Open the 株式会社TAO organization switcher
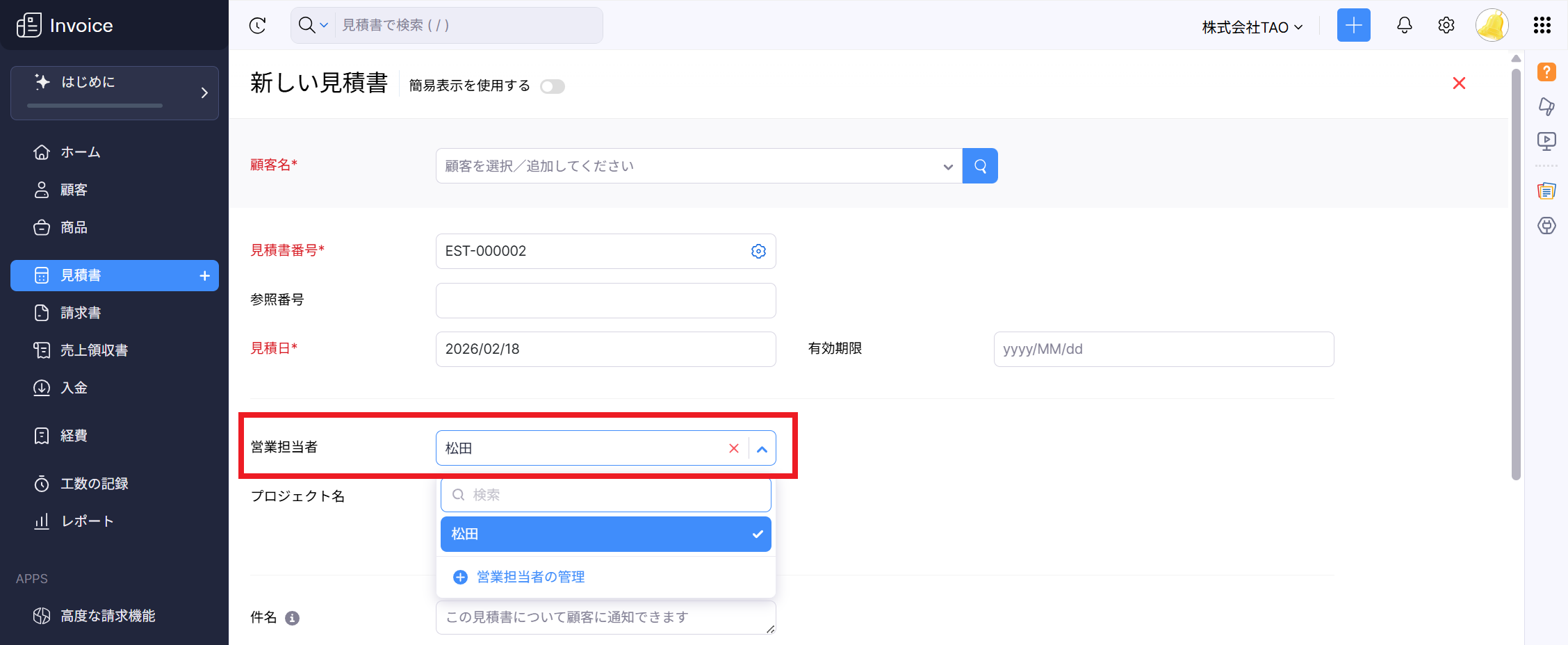Viewport: 1568px width, 645px height. (x=1252, y=27)
